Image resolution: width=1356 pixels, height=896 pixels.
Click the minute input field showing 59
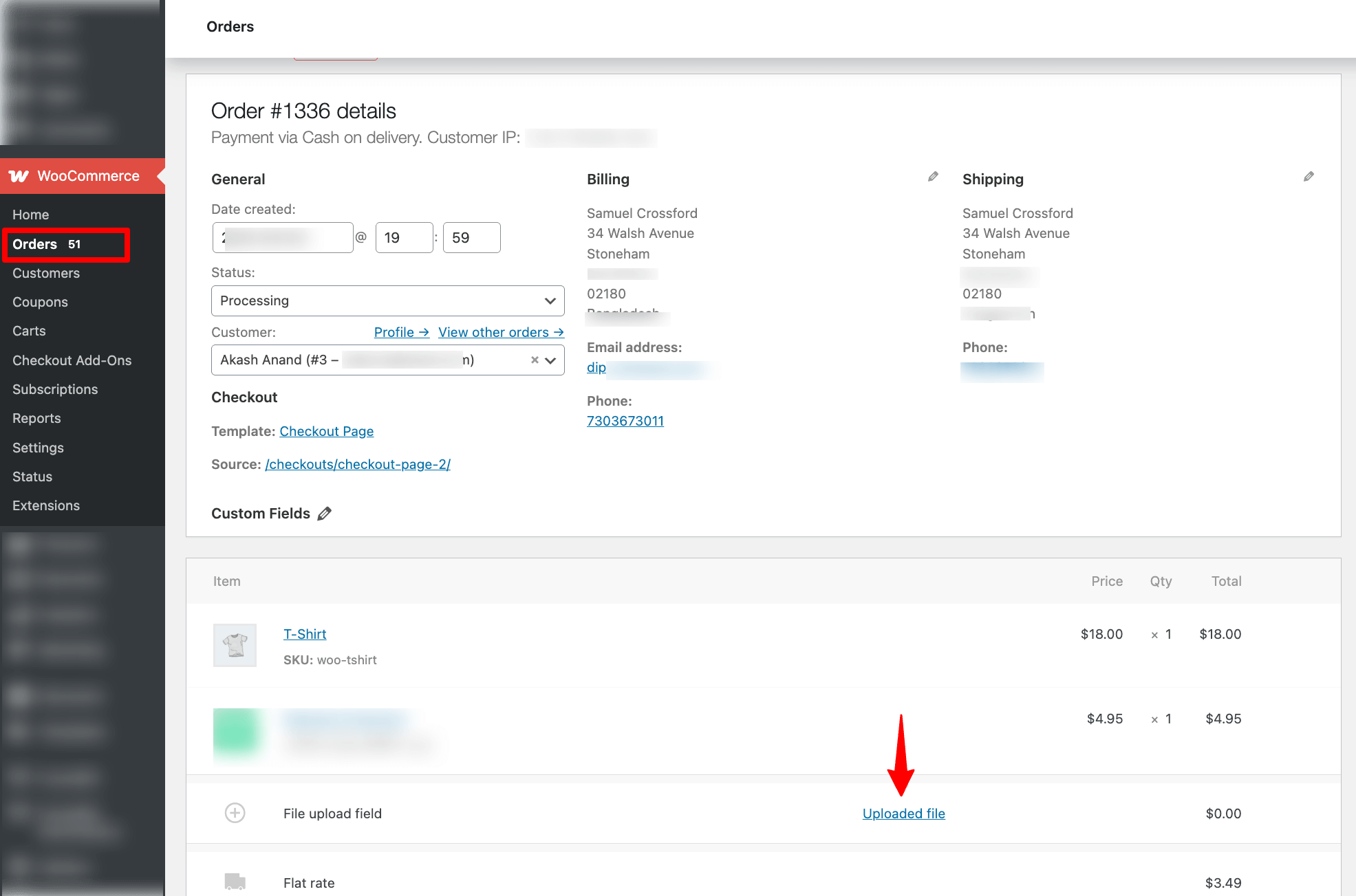[471, 237]
